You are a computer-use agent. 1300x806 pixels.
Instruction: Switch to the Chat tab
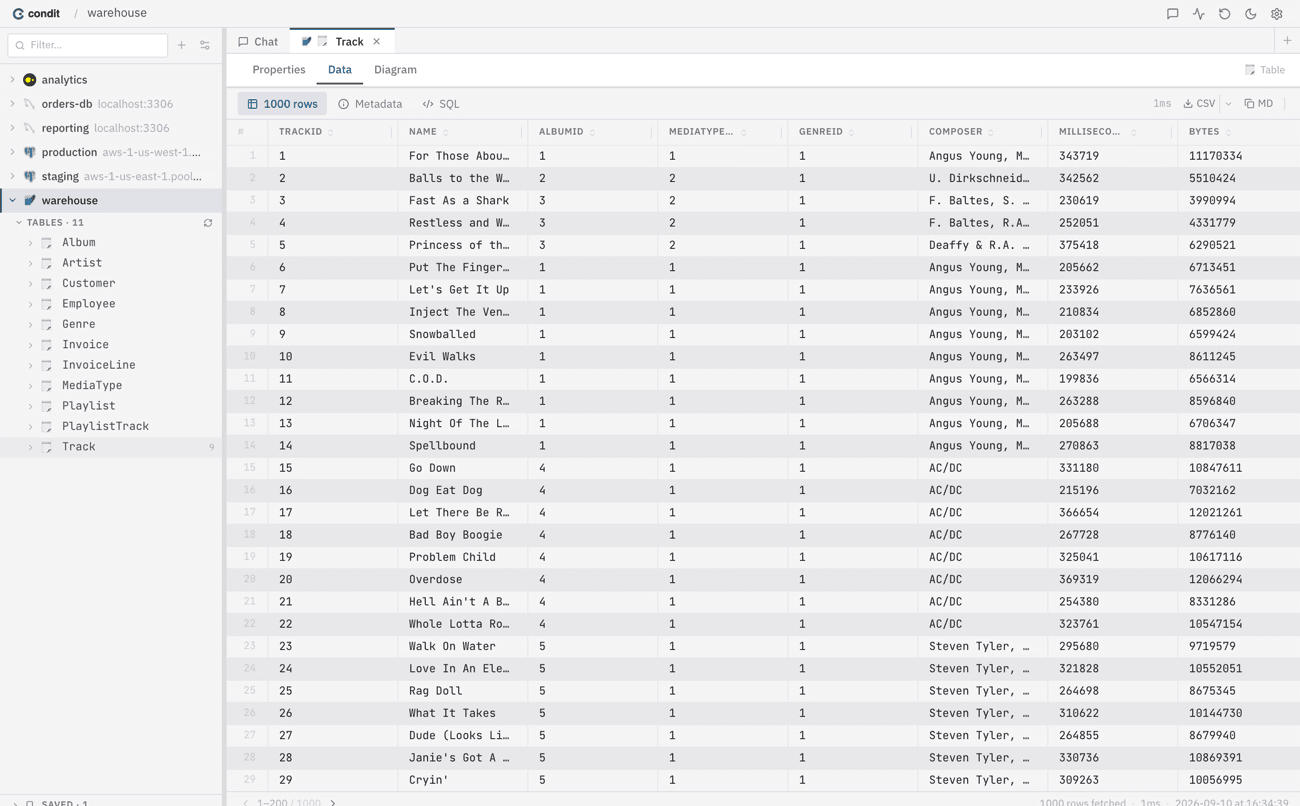pyautogui.click(x=258, y=42)
